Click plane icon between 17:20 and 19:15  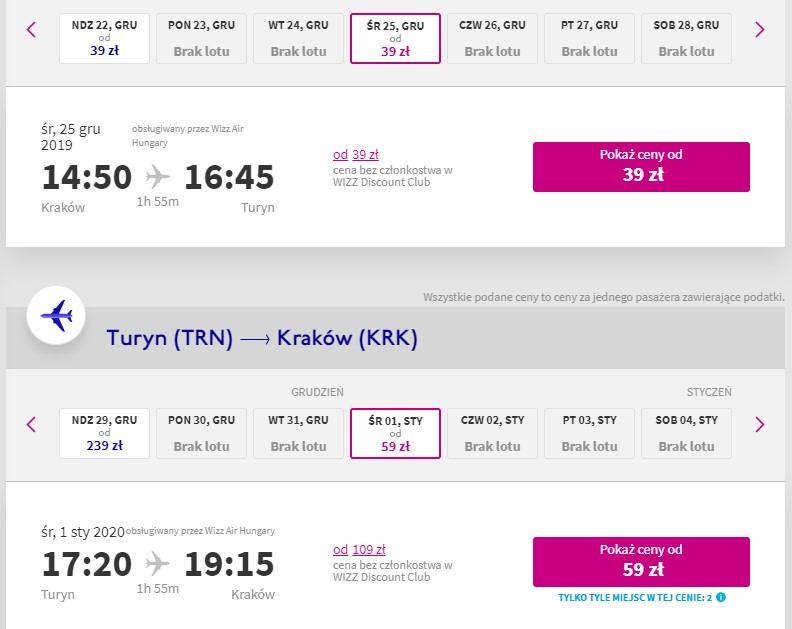[x=158, y=564]
